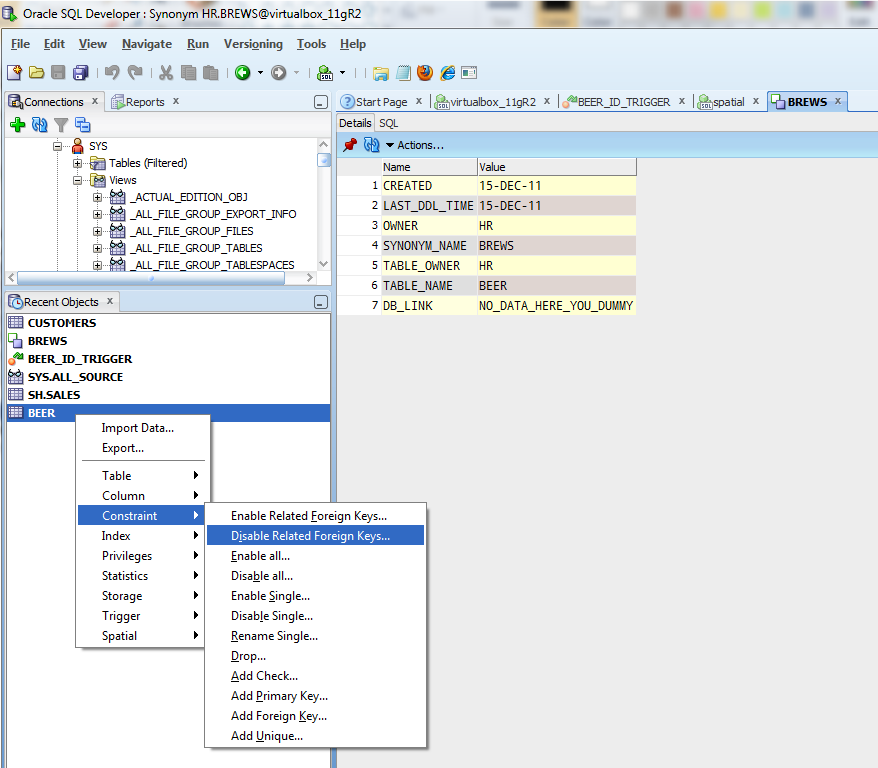878x768 pixels.
Task: Freeze view with the red pin icon
Action: (349, 145)
